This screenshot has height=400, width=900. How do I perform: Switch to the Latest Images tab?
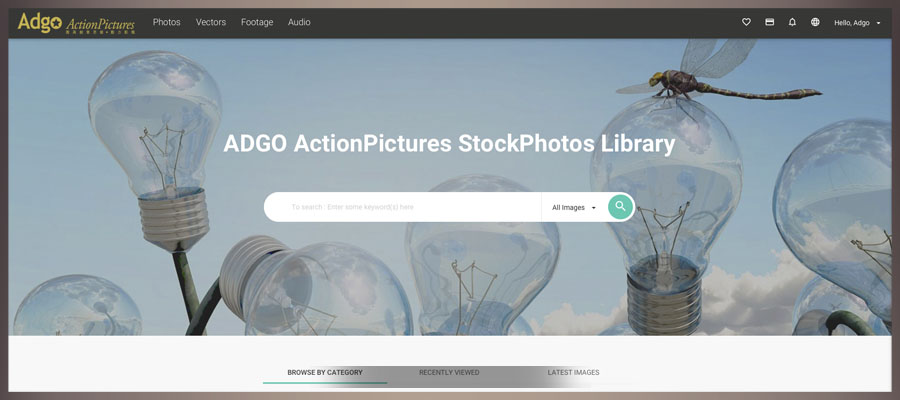tap(573, 373)
